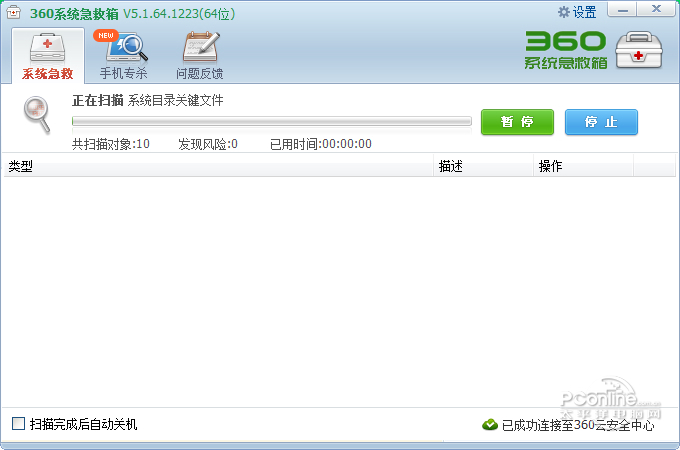Viewport: 680px width, 450px height.
Task: Open the 系统急救 first-aid kit tab icon
Action: point(47,47)
